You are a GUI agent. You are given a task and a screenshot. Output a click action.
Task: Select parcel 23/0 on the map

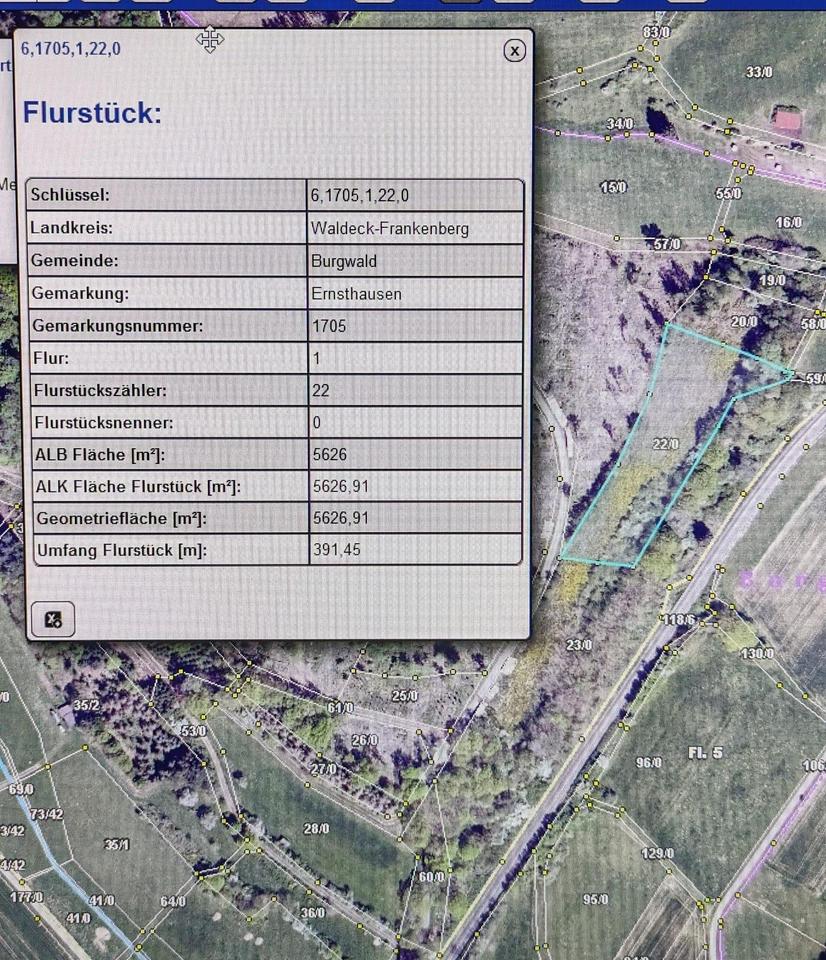(579, 645)
